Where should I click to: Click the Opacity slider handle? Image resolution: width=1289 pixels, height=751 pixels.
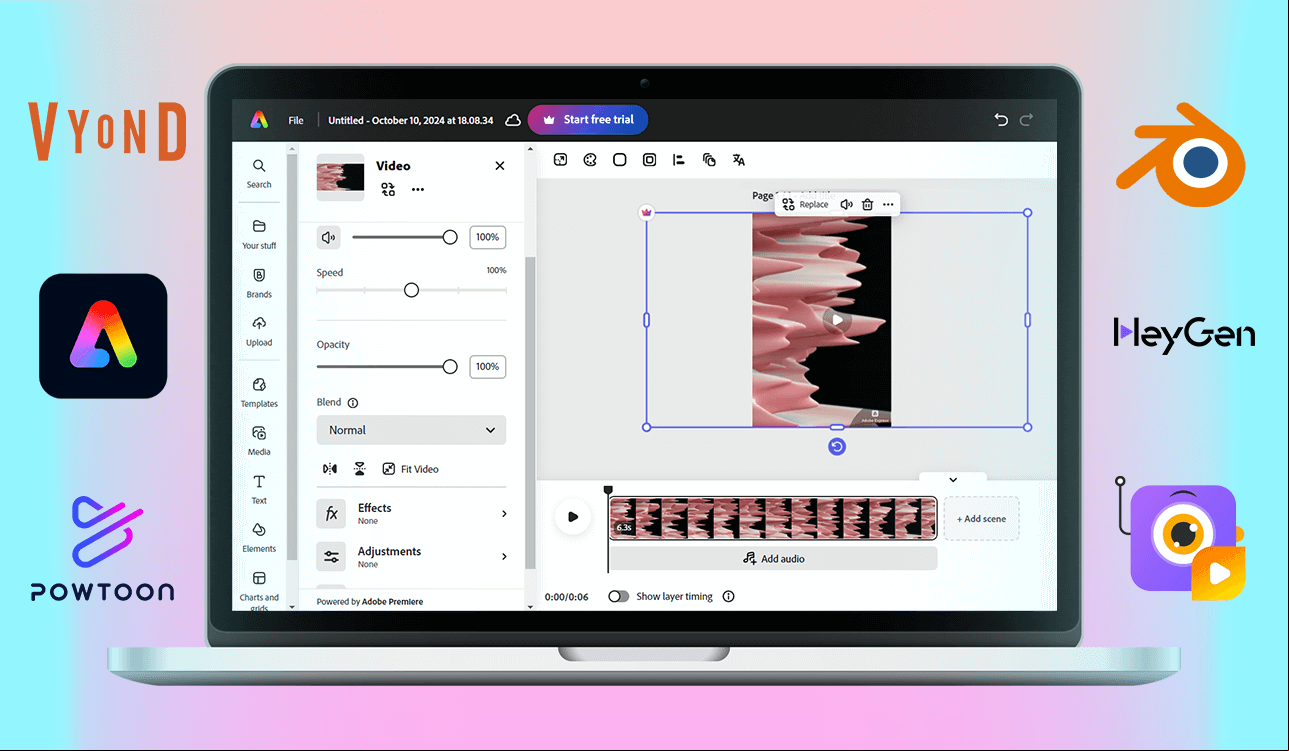tap(450, 367)
